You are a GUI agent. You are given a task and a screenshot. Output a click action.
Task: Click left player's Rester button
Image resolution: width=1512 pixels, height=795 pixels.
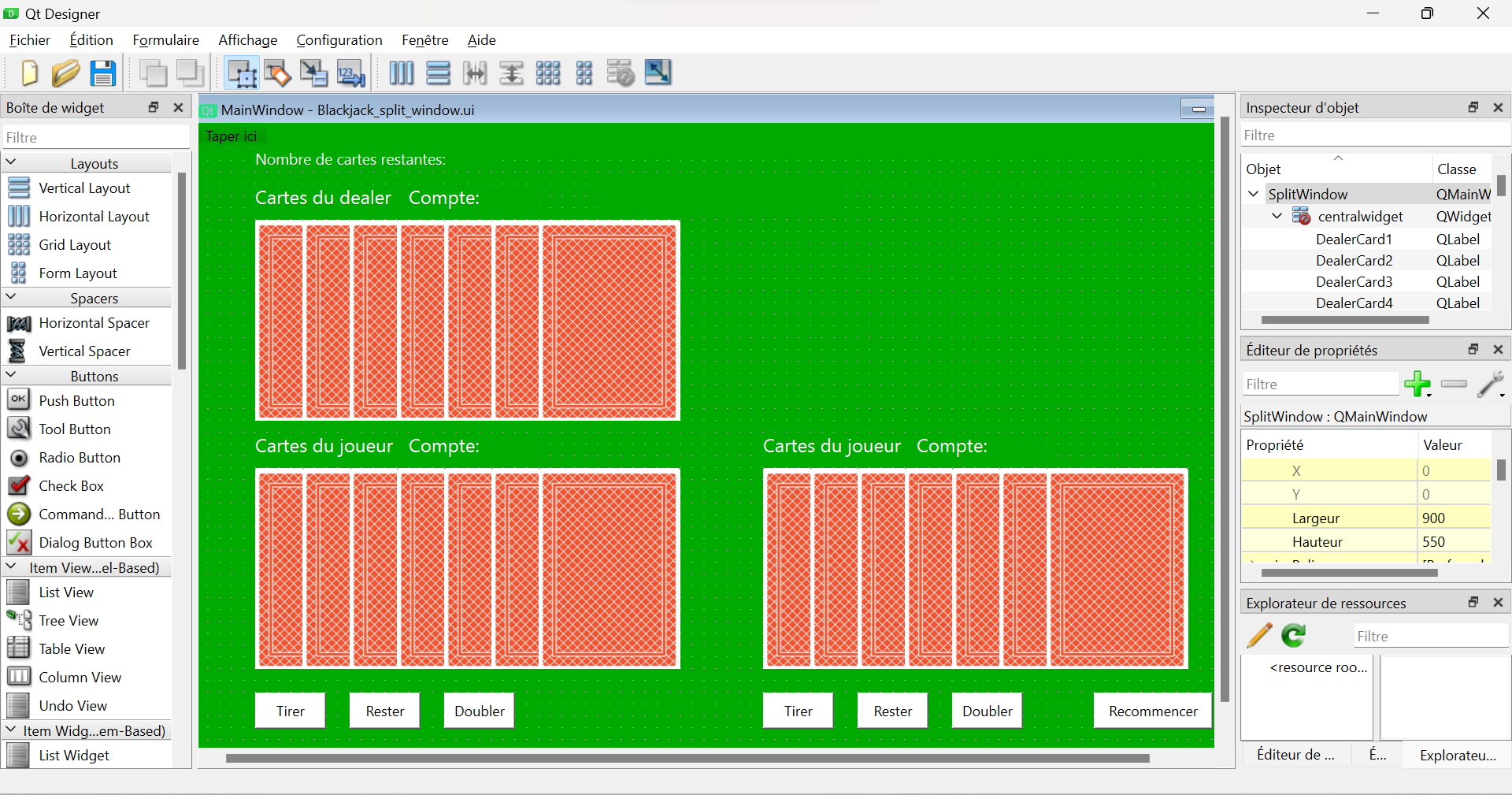(x=384, y=711)
